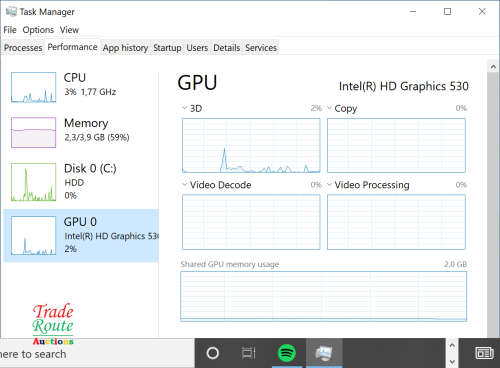This screenshot has width=500, height=368.
Task: Click the 3D usage graph
Action: click(x=251, y=145)
